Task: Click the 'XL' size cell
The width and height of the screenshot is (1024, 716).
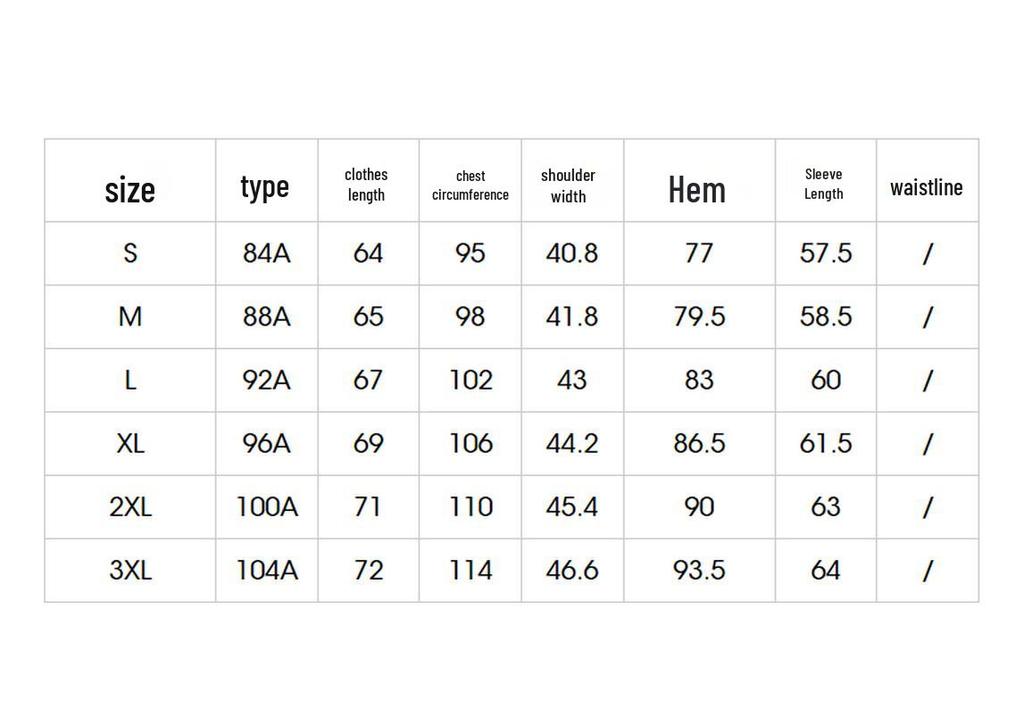Action: click(x=130, y=444)
